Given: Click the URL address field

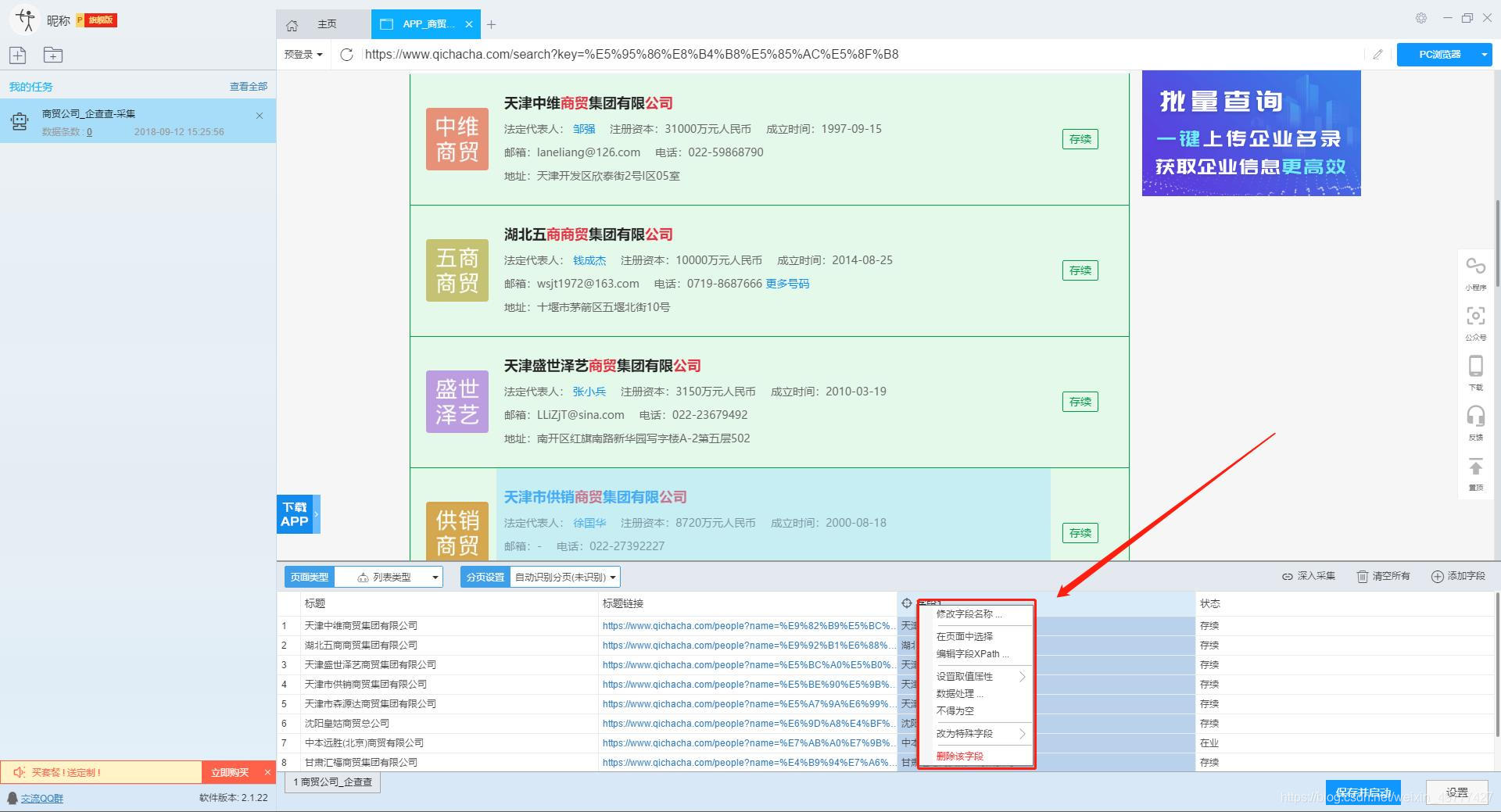Looking at the screenshot, I should pos(860,54).
